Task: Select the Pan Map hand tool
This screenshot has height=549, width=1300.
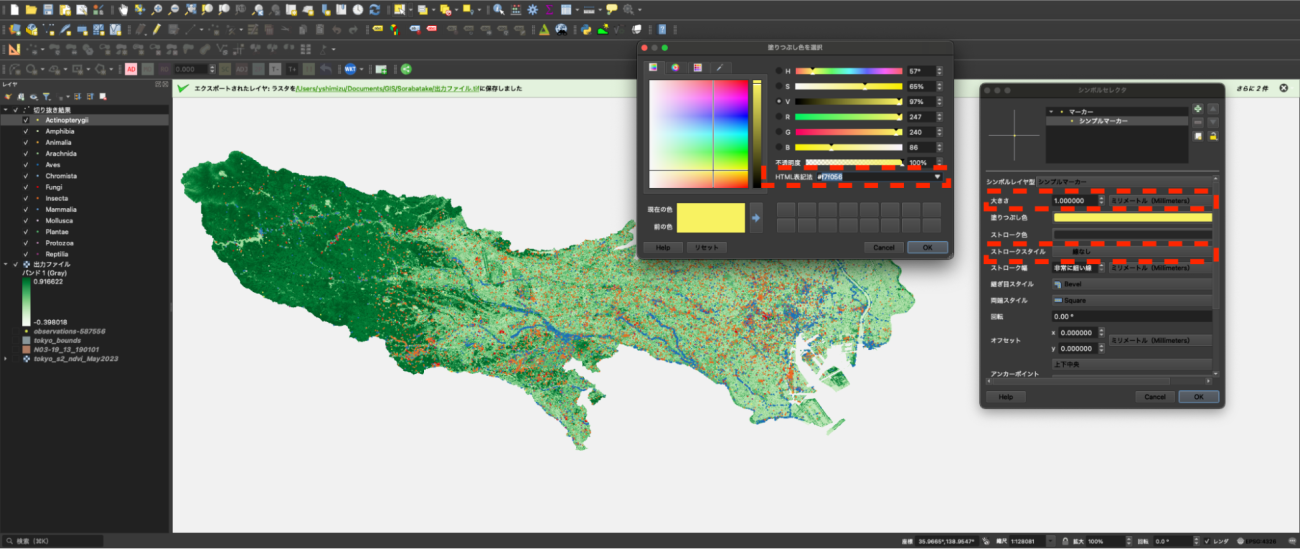Action: click(123, 9)
